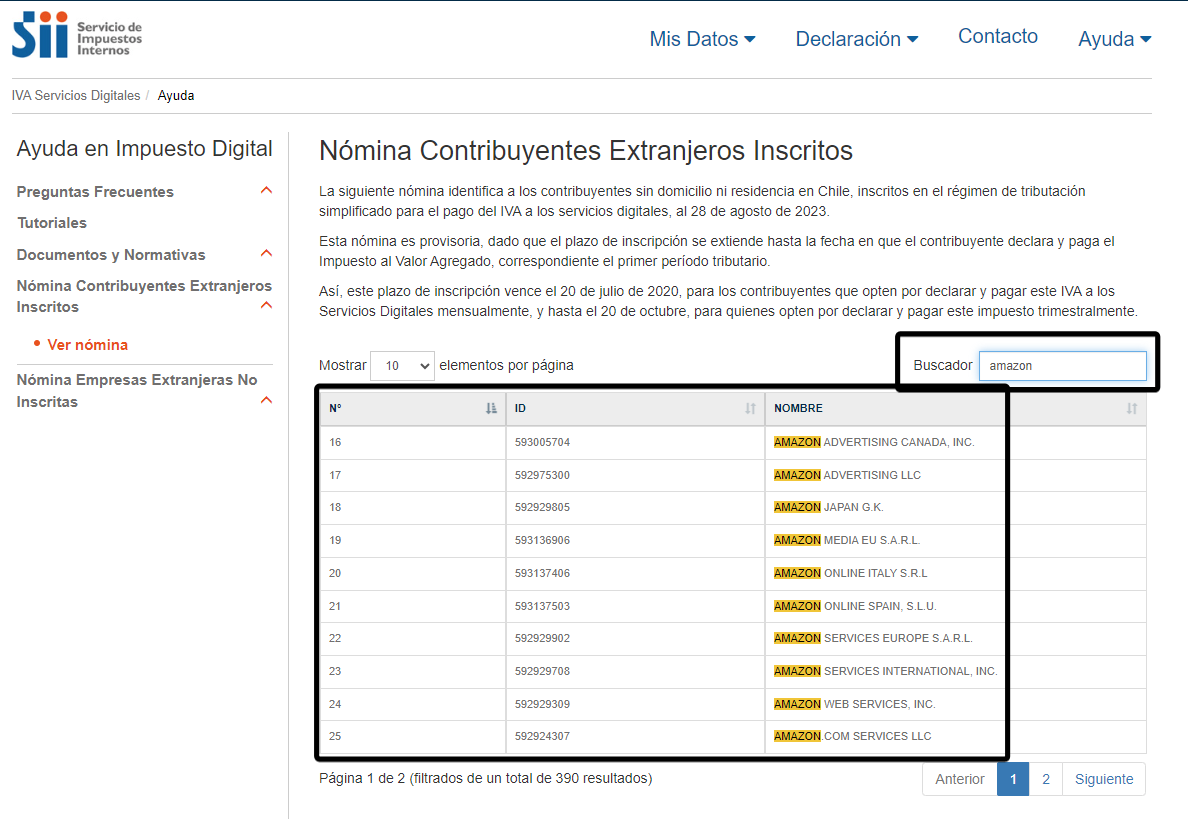The width and height of the screenshot is (1188, 819).
Task: Click ID value 593136906
Action: click(x=542, y=540)
